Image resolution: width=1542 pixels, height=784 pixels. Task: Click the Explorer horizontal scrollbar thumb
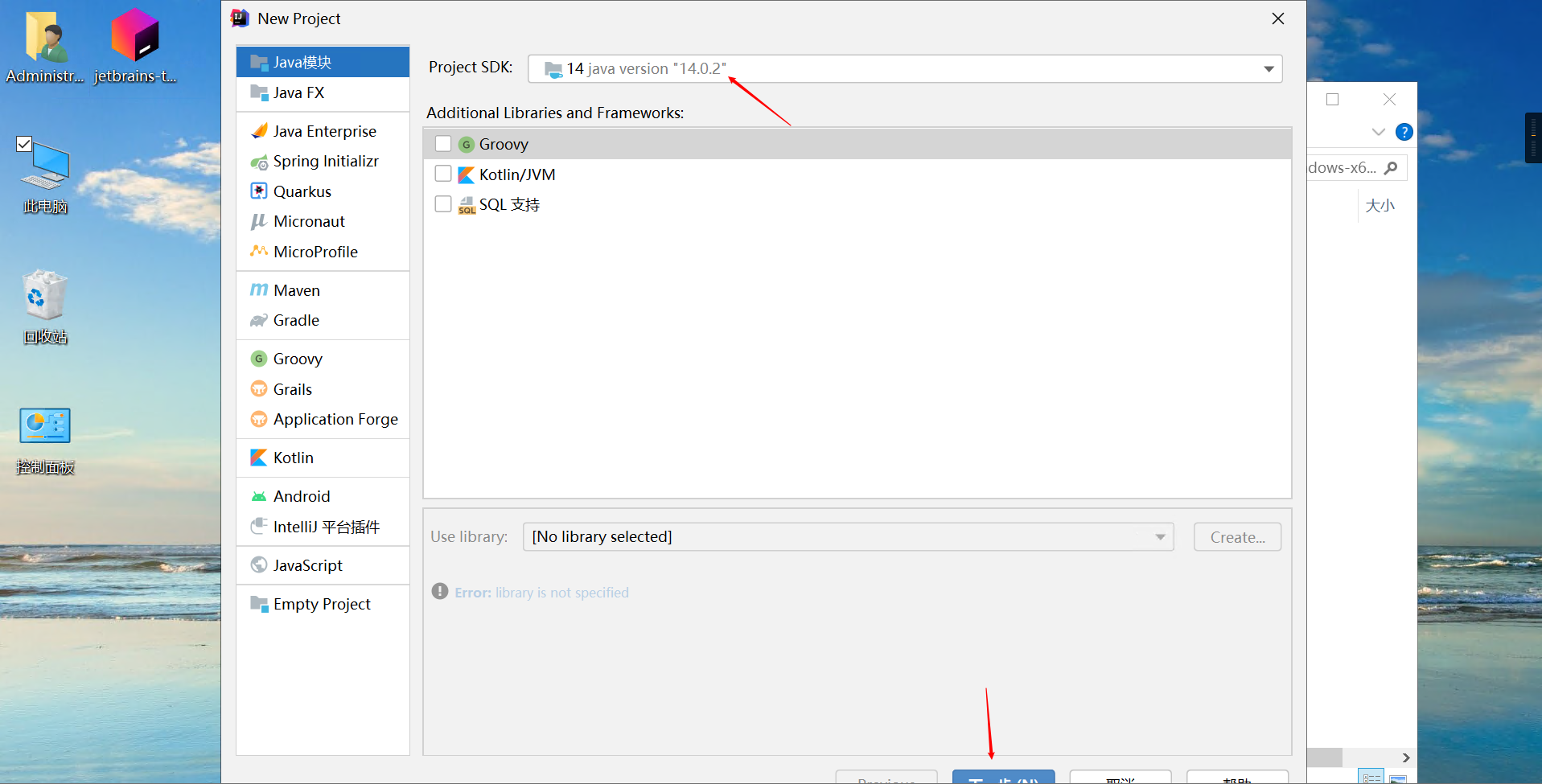pos(1324,757)
